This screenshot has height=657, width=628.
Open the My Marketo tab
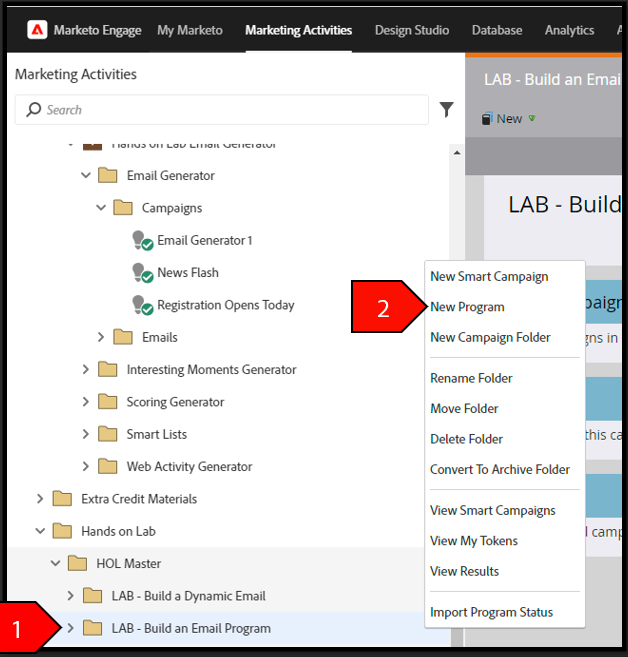click(190, 30)
